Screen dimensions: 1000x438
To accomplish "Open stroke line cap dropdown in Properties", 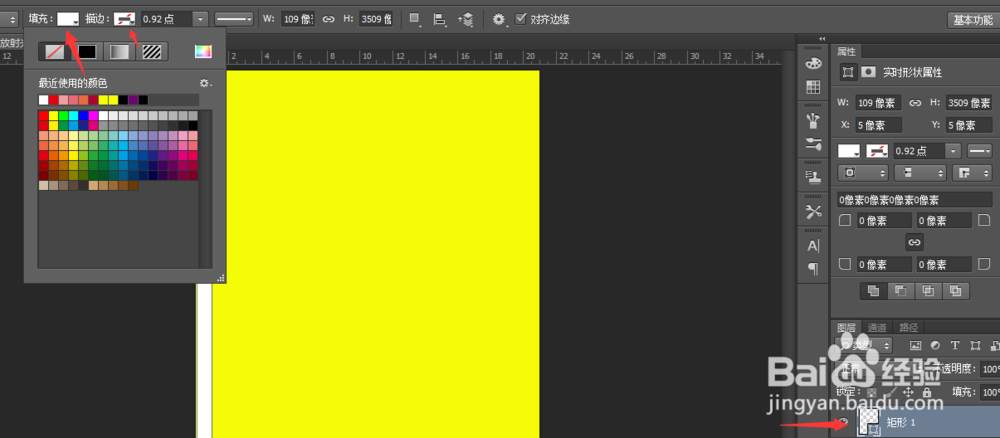I will tap(920, 173).
